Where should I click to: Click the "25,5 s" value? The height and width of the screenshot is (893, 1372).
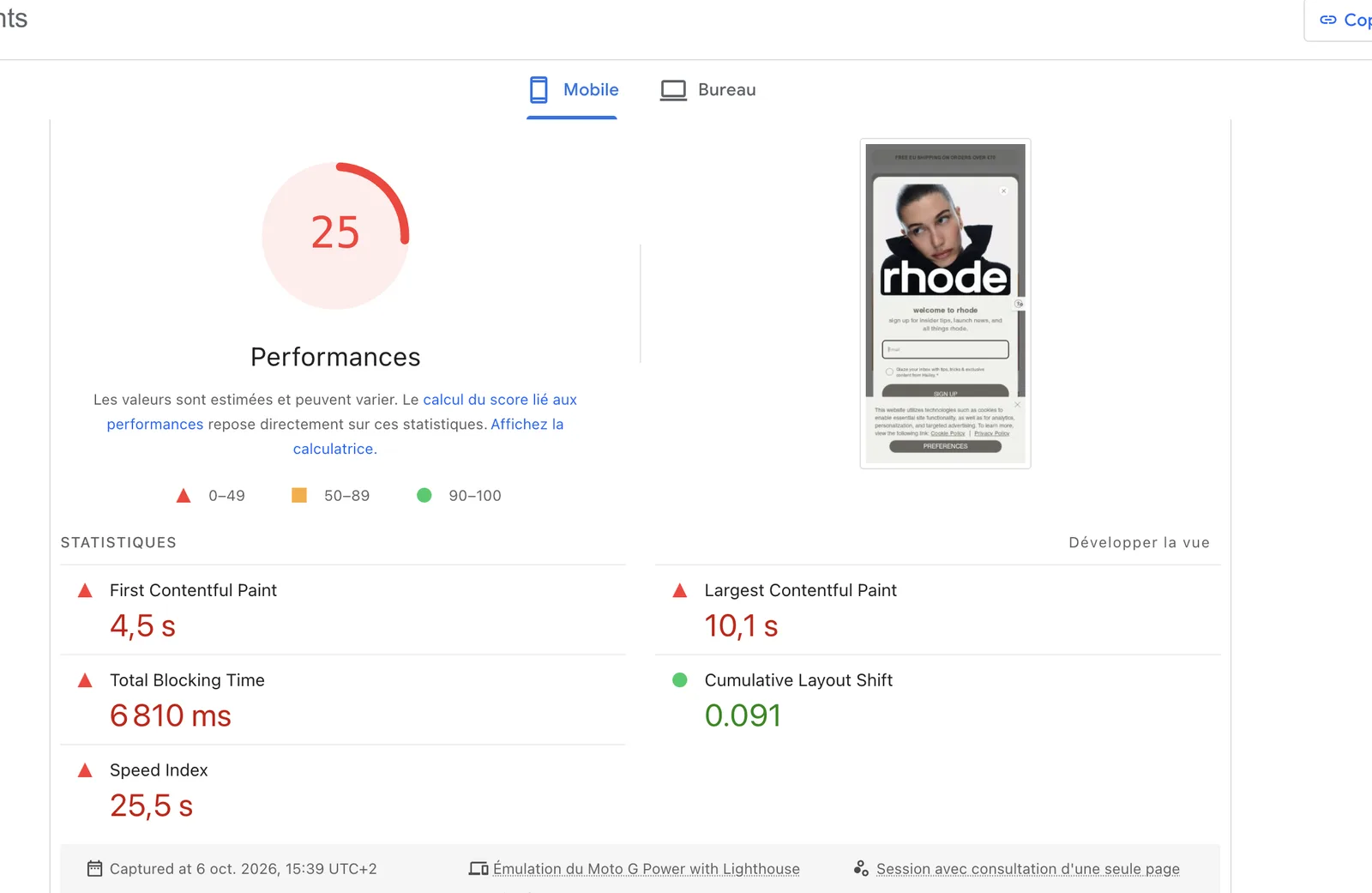tap(152, 806)
